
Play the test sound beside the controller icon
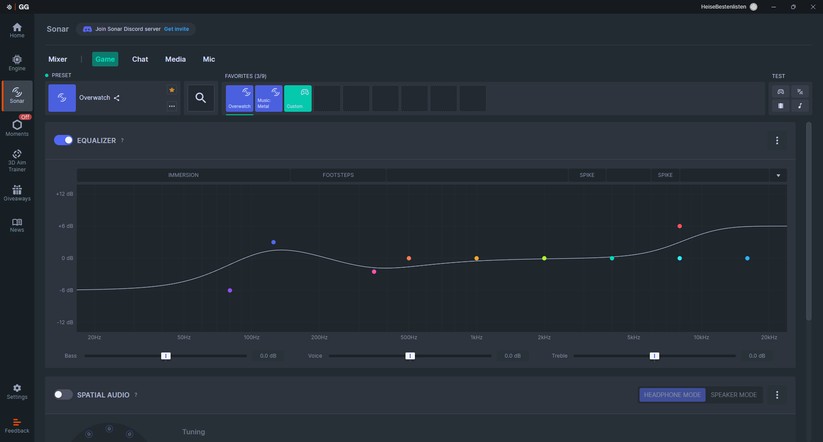800,91
